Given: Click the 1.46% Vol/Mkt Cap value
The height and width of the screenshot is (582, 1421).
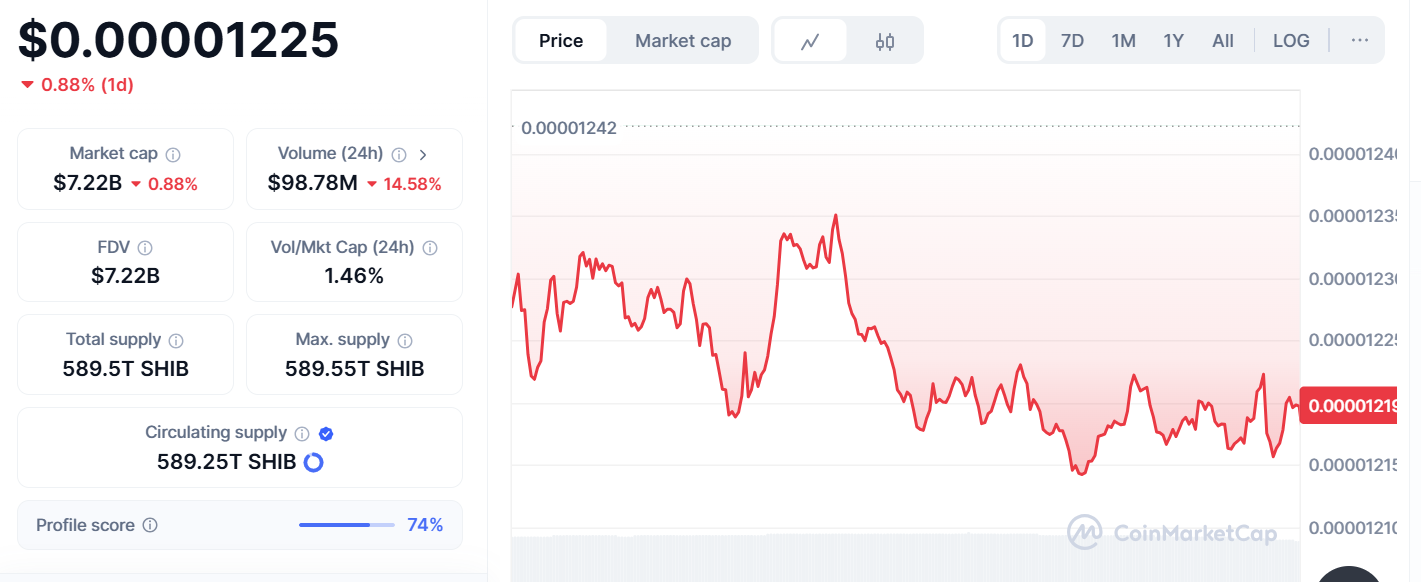Looking at the screenshot, I should point(354,276).
